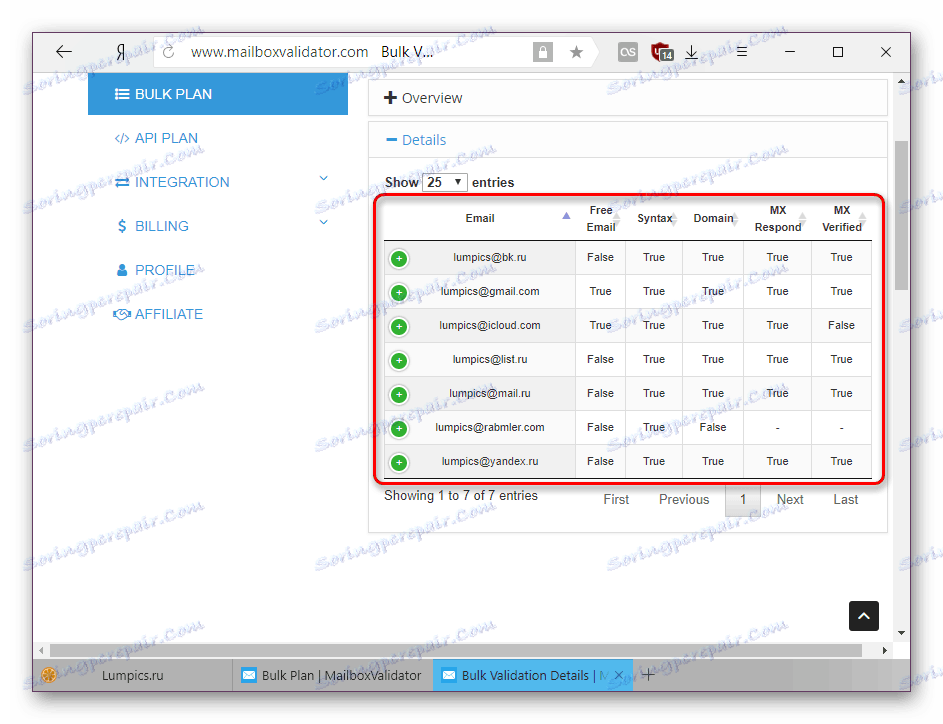Click Domain False for rabmler row
The image size is (943, 724).
[713, 428]
